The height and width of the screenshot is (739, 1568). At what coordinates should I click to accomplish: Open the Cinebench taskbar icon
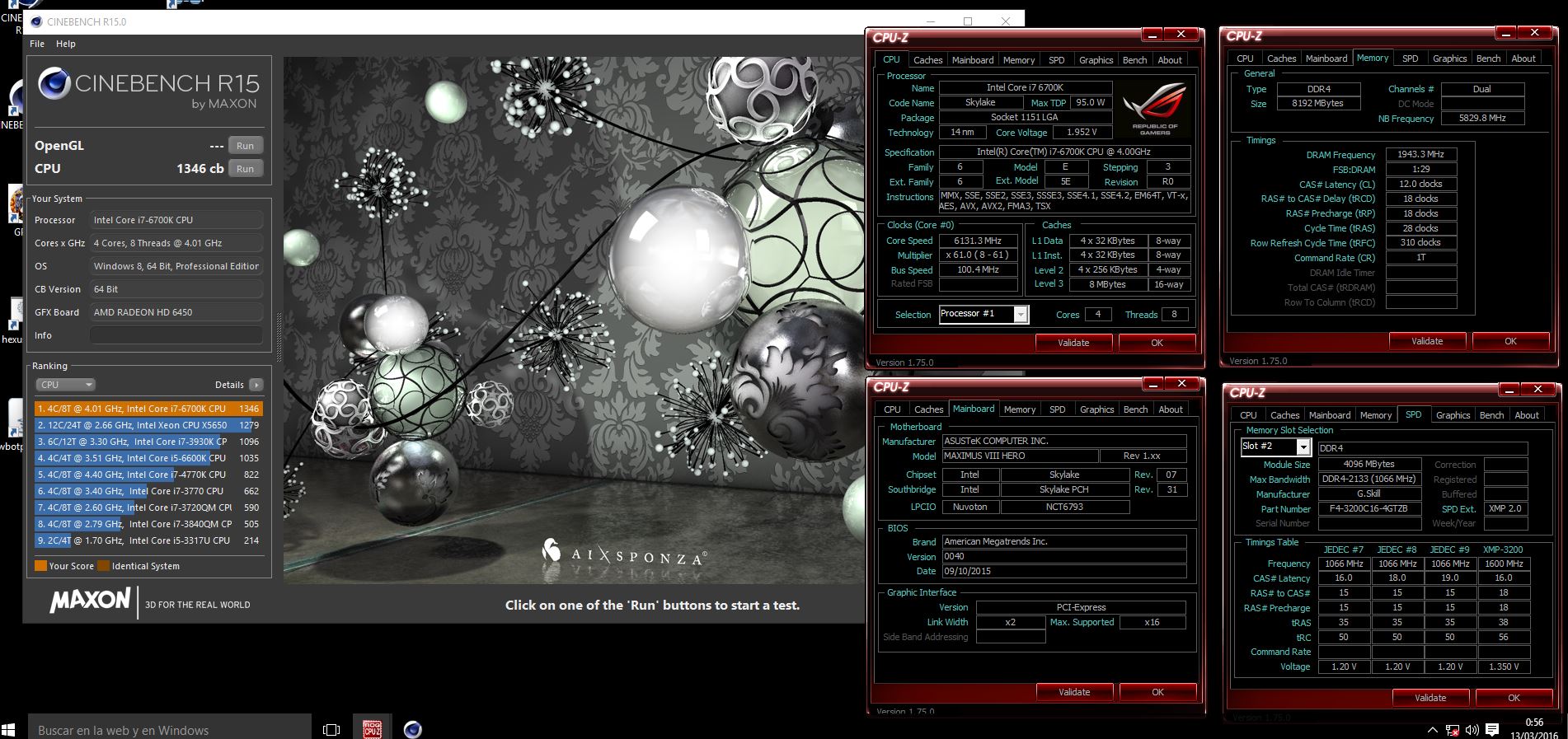pos(412,729)
